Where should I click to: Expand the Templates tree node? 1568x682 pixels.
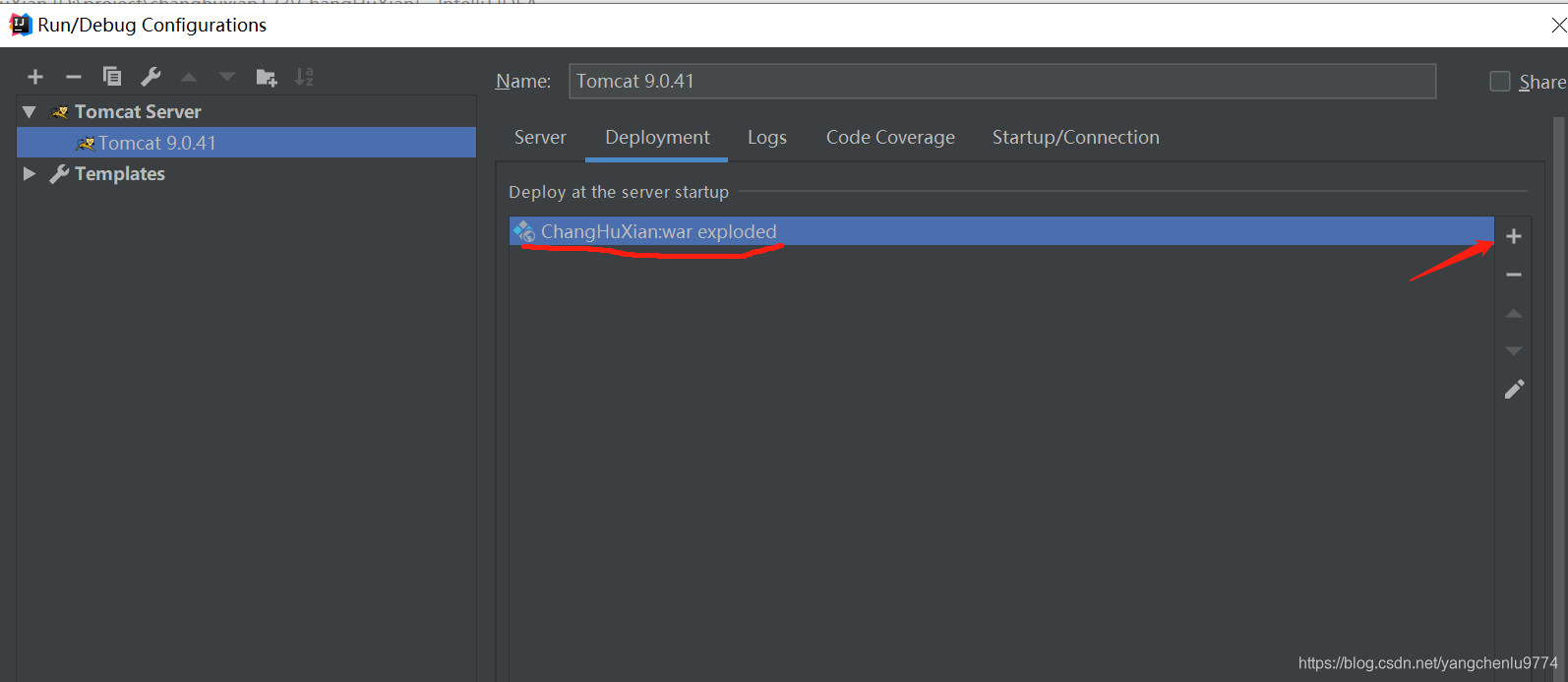click(30, 174)
